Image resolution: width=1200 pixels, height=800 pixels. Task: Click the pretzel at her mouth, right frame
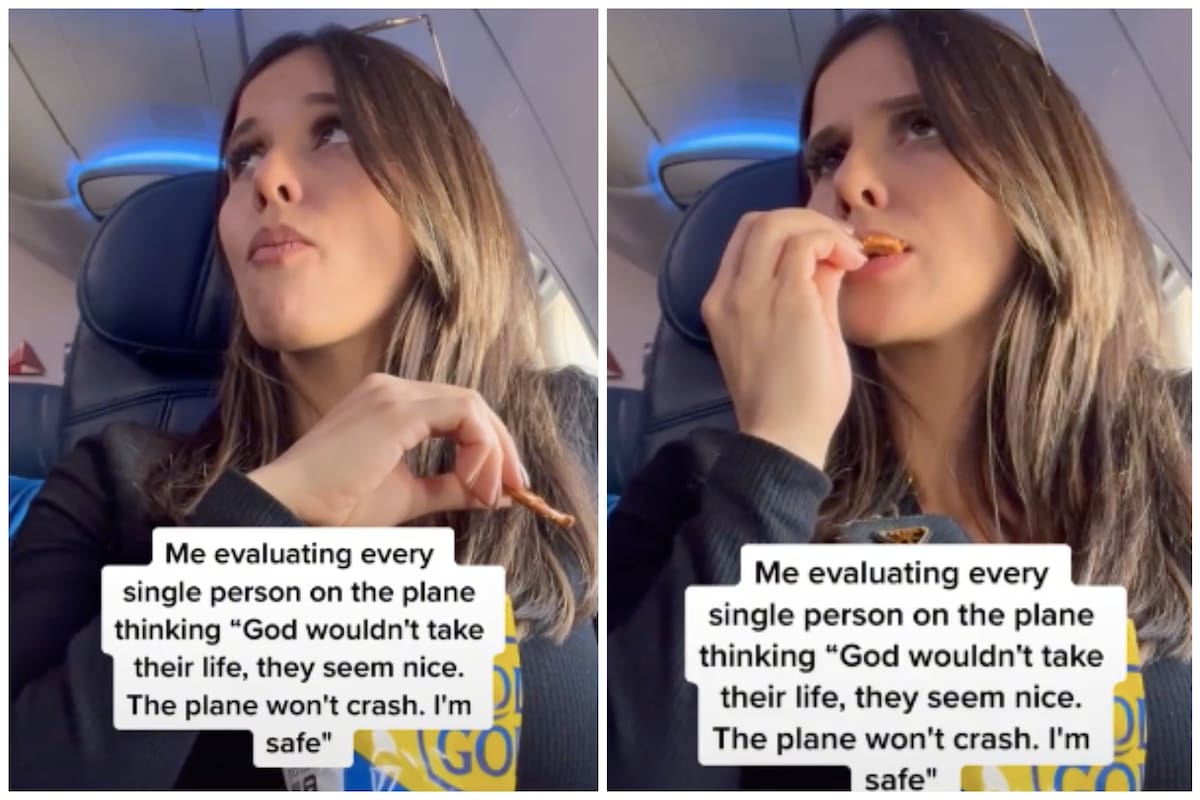pyautogui.click(x=883, y=244)
